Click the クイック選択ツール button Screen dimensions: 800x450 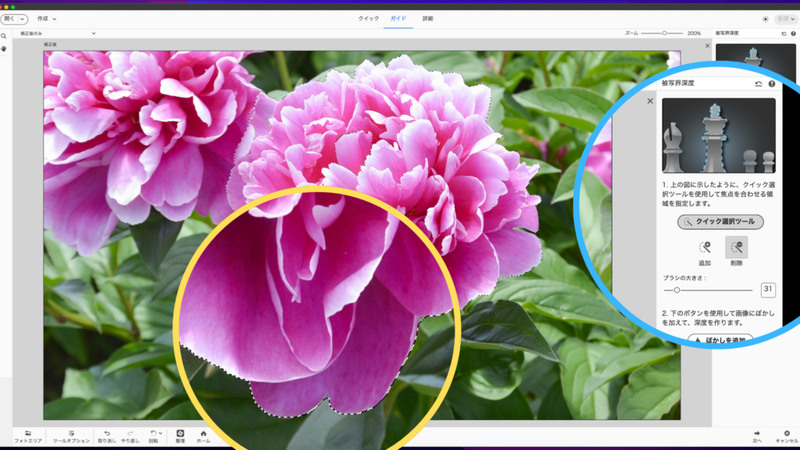point(720,222)
